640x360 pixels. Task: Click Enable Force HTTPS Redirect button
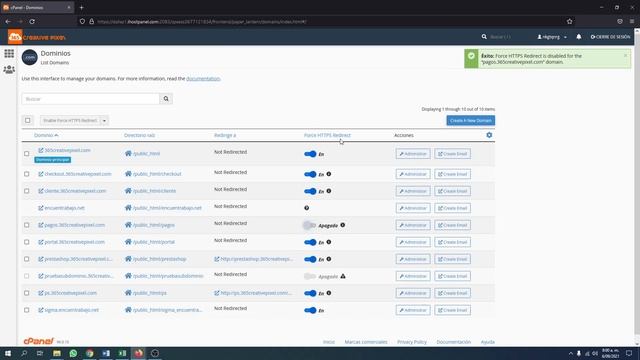tap(70, 120)
